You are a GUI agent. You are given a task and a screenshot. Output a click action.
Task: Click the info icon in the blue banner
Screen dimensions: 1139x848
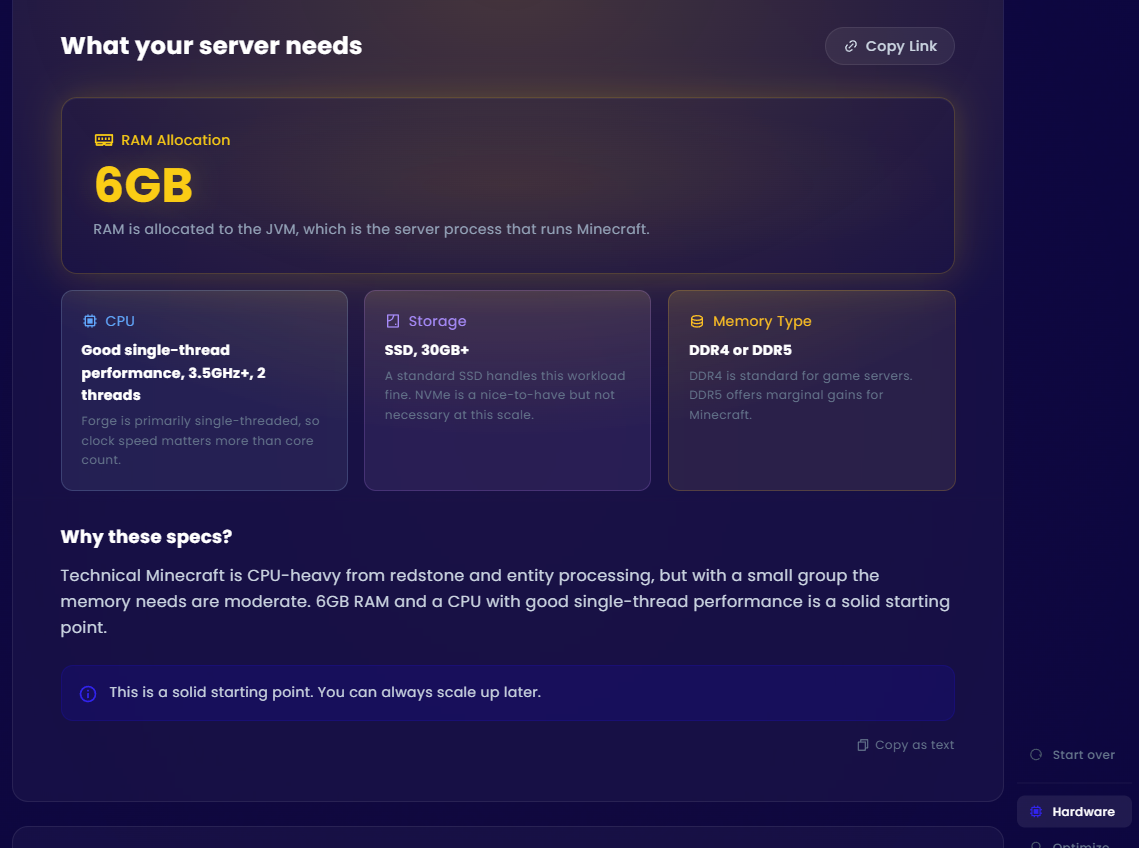87,693
